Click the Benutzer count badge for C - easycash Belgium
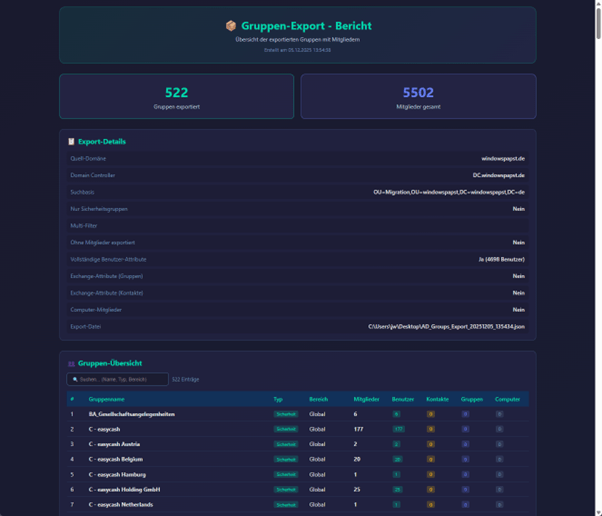602x516 pixels. (397, 459)
